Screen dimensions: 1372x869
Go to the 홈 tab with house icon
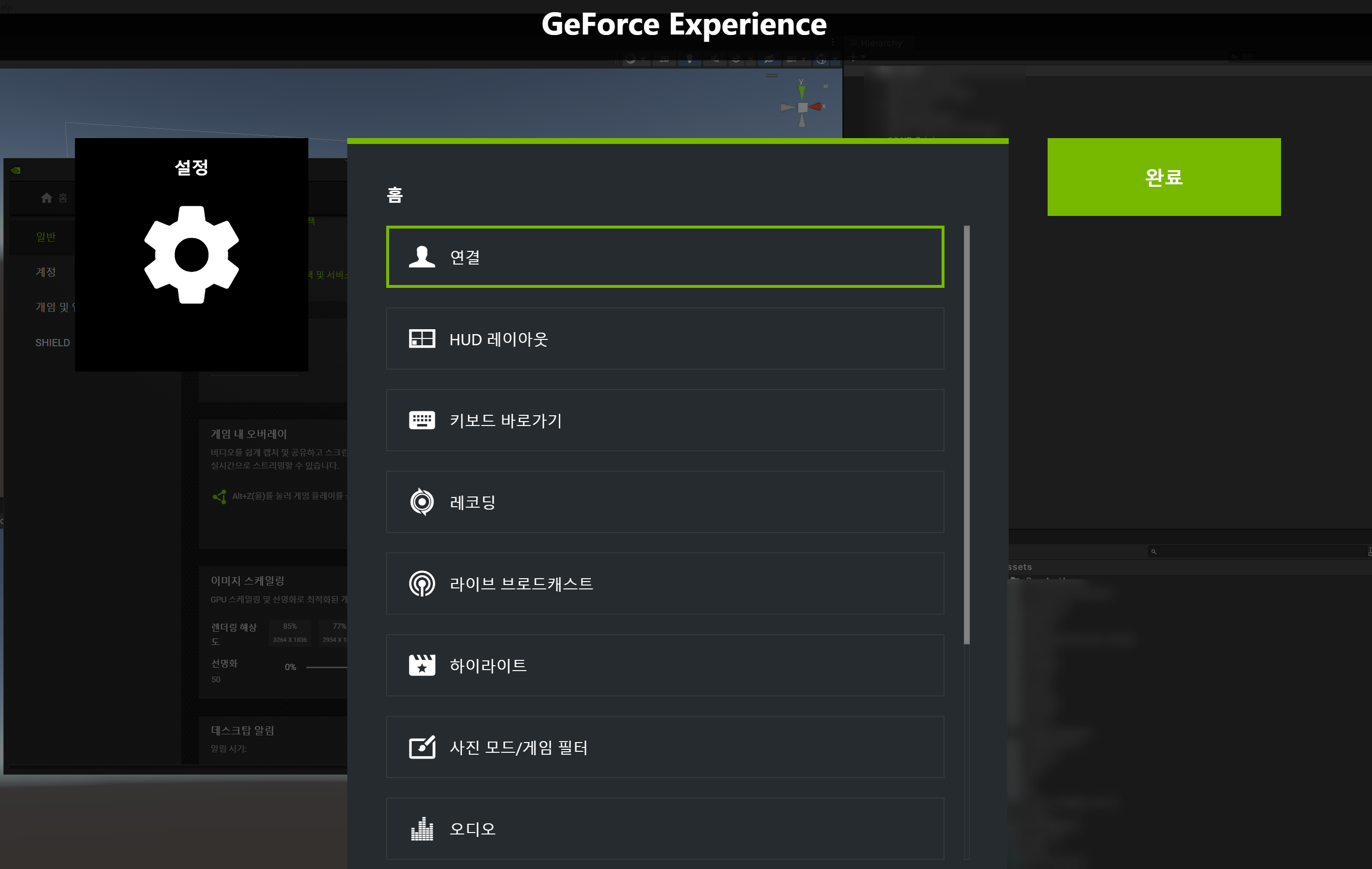click(54, 198)
